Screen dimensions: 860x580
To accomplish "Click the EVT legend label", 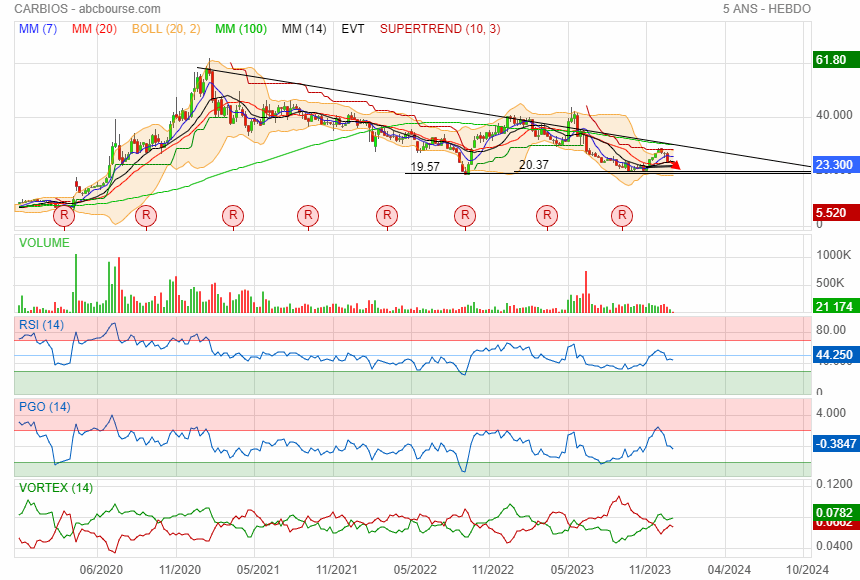I will 353,29.
